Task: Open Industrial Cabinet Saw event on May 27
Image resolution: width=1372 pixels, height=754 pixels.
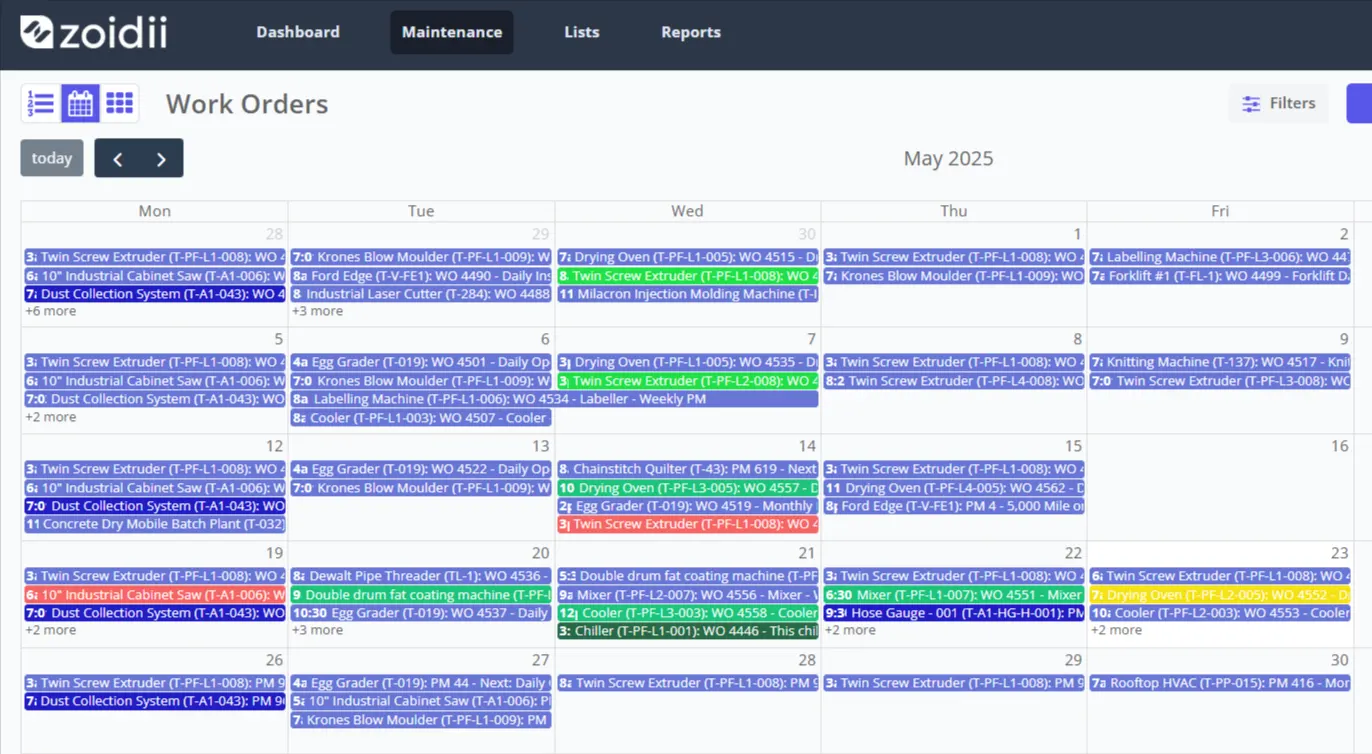Action: click(421, 701)
